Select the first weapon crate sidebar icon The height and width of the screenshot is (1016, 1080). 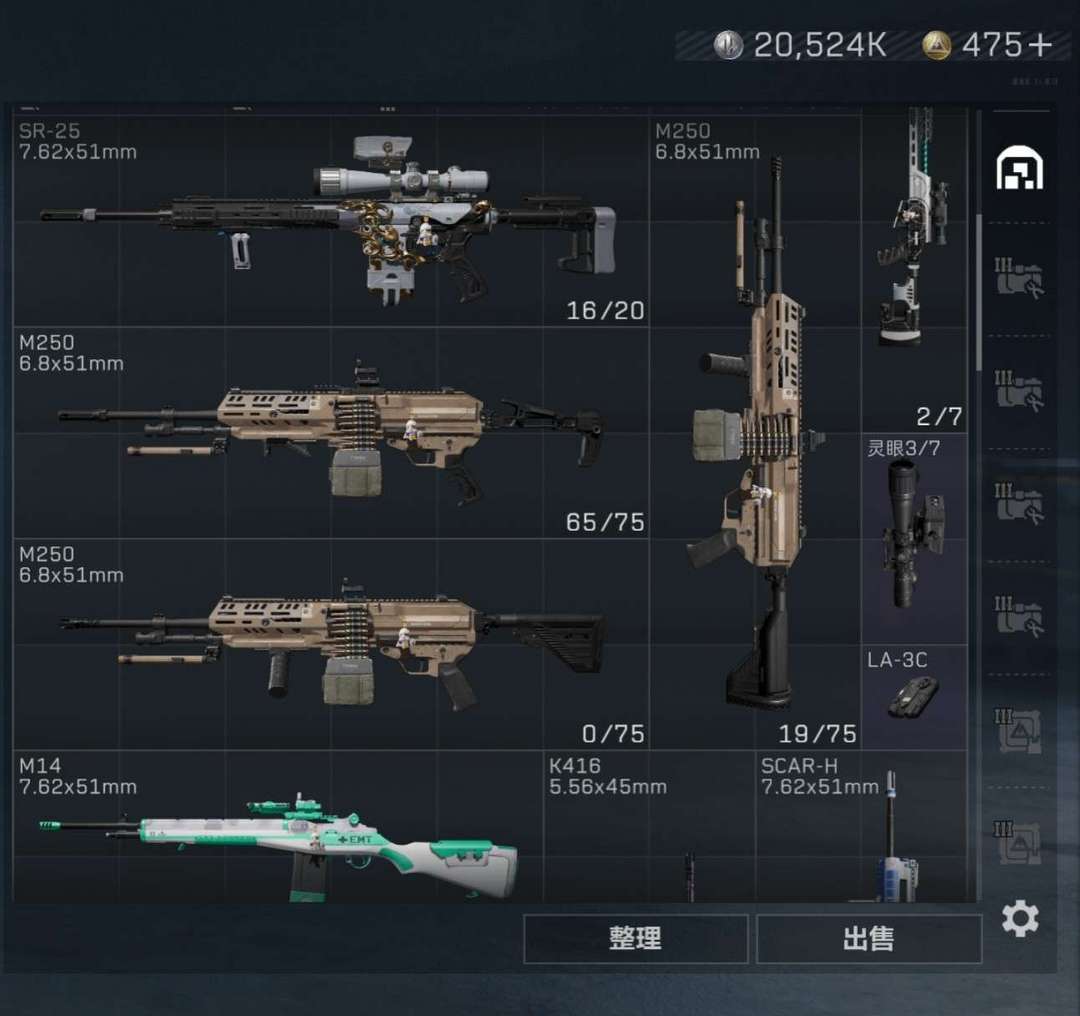1019,278
